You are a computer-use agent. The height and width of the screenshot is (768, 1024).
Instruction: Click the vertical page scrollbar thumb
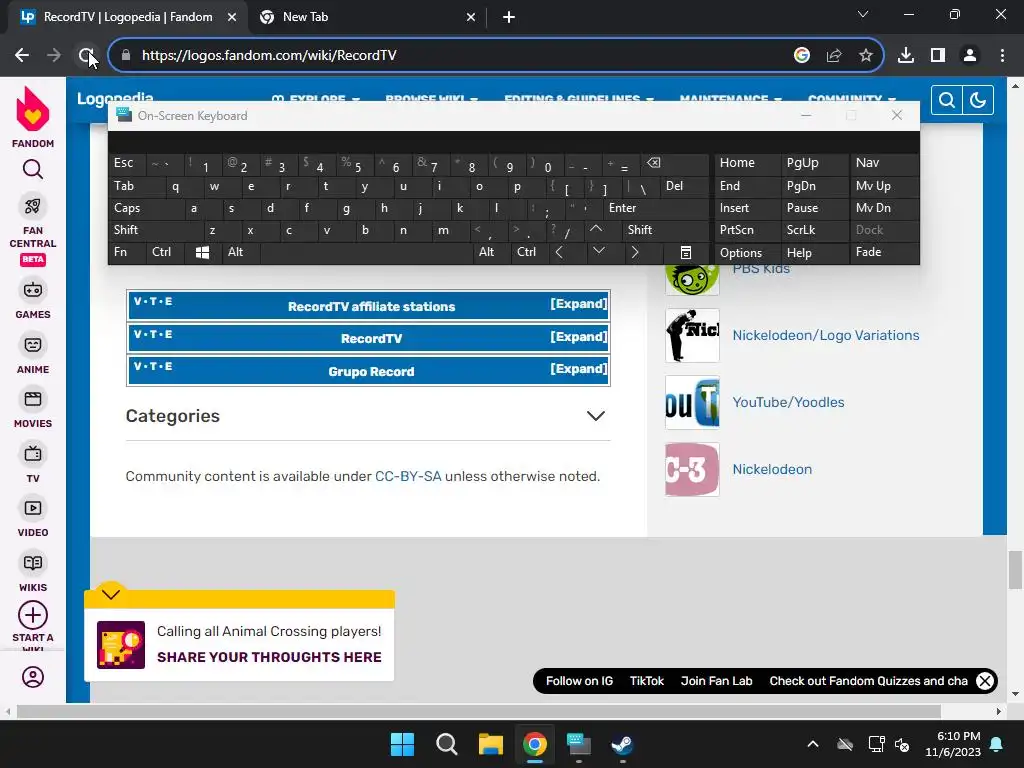[1014, 569]
